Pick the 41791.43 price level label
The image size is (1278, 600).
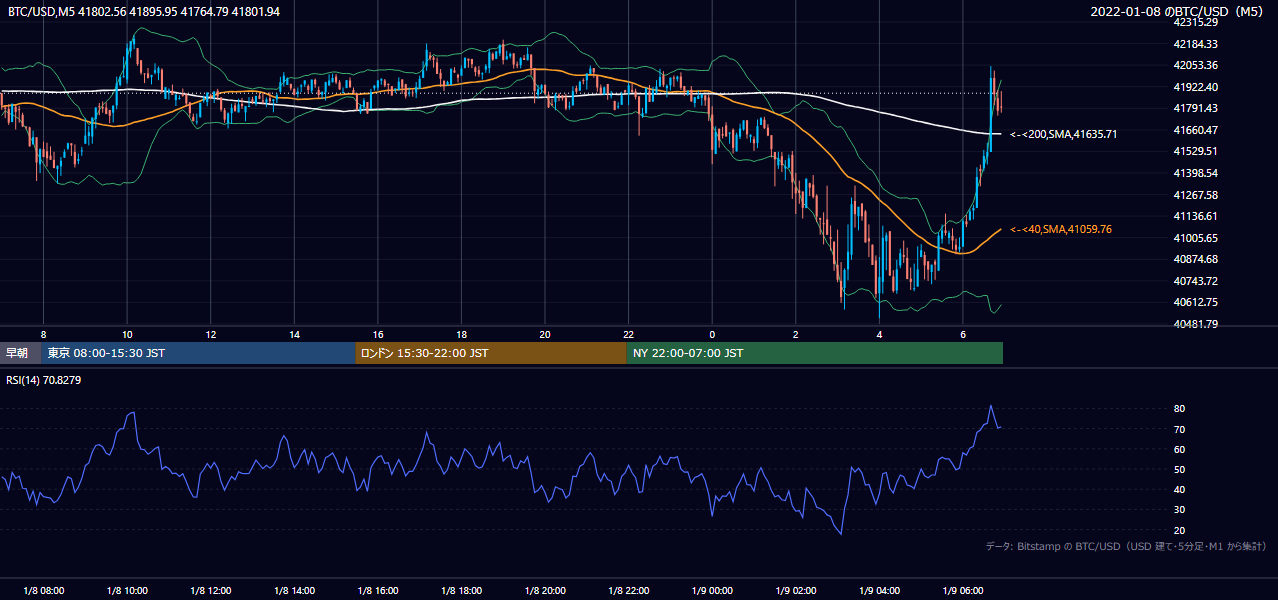tap(1196, 108)
